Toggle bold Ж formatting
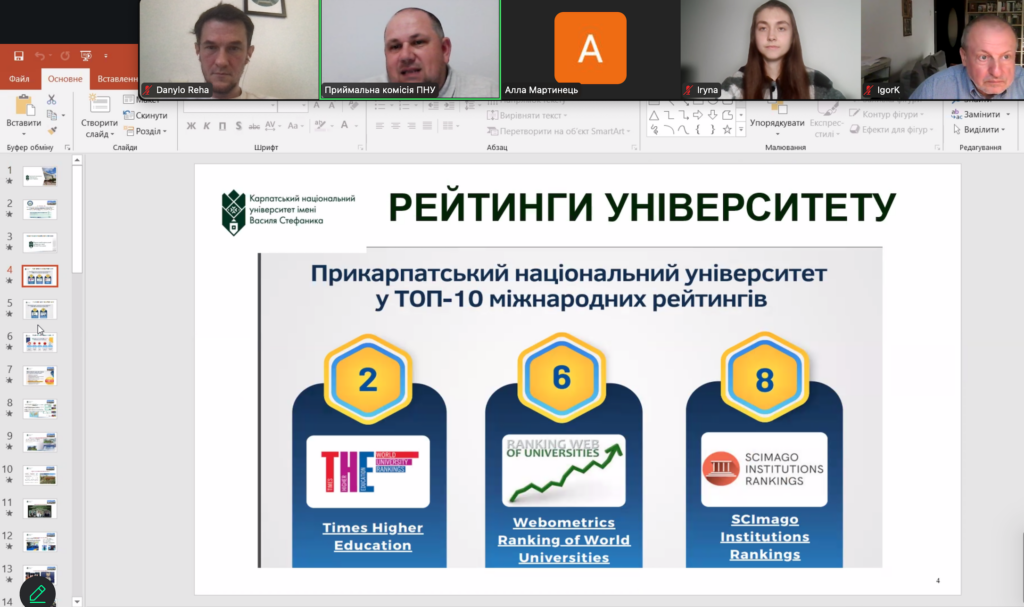 [x=191, y=126]
